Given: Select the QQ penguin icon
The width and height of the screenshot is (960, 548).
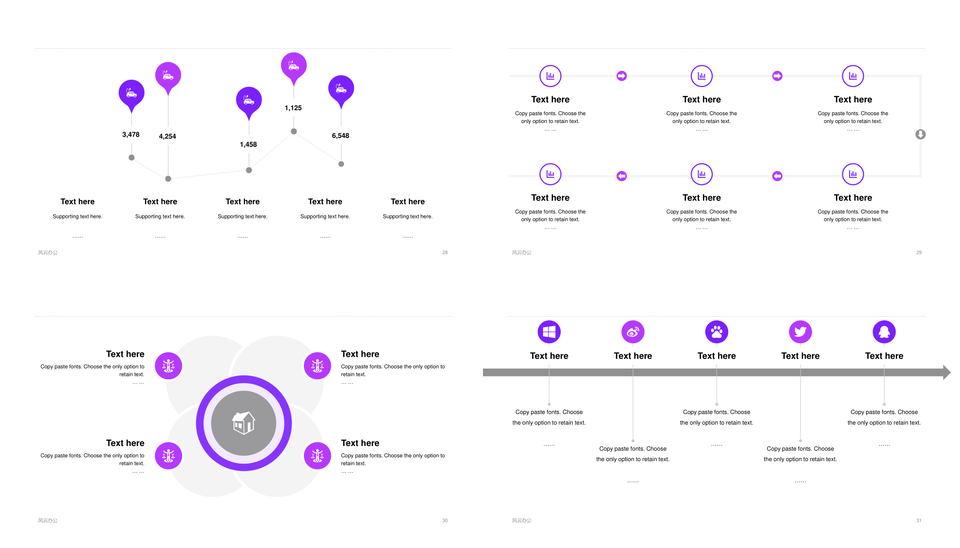Looking at the screenshot, I should click(x=884, y=332).
